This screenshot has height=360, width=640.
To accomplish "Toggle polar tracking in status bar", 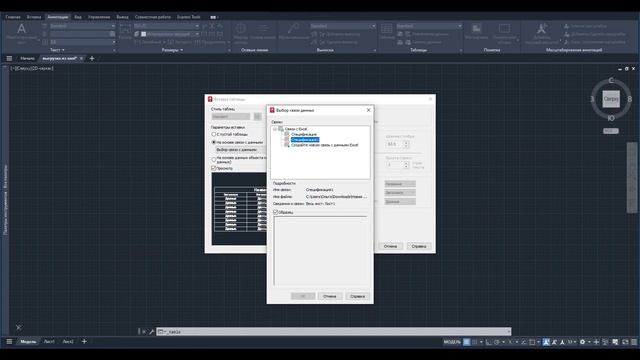I will point(497,342).
